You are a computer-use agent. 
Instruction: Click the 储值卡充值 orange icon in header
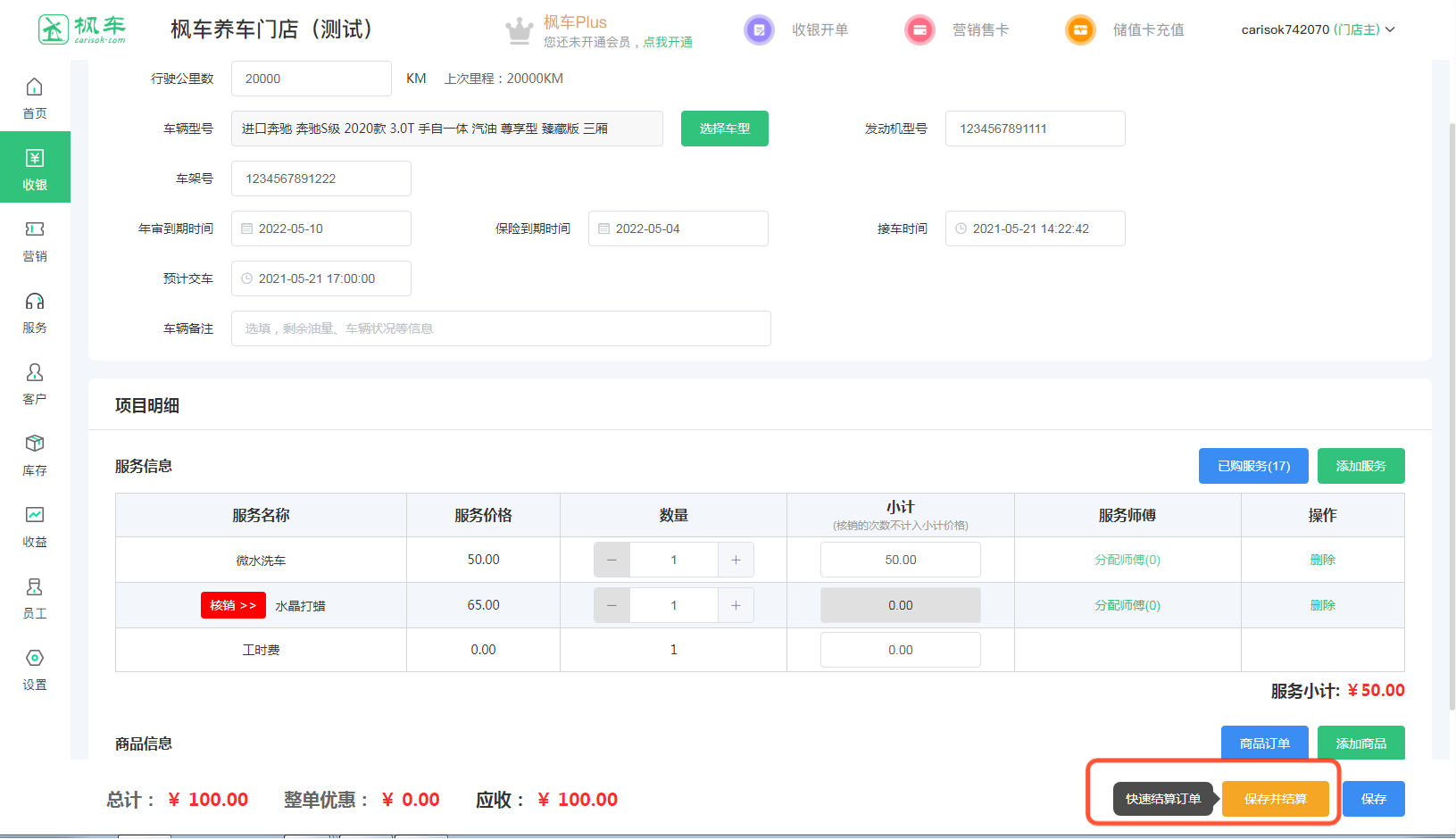coord(1080,30)
